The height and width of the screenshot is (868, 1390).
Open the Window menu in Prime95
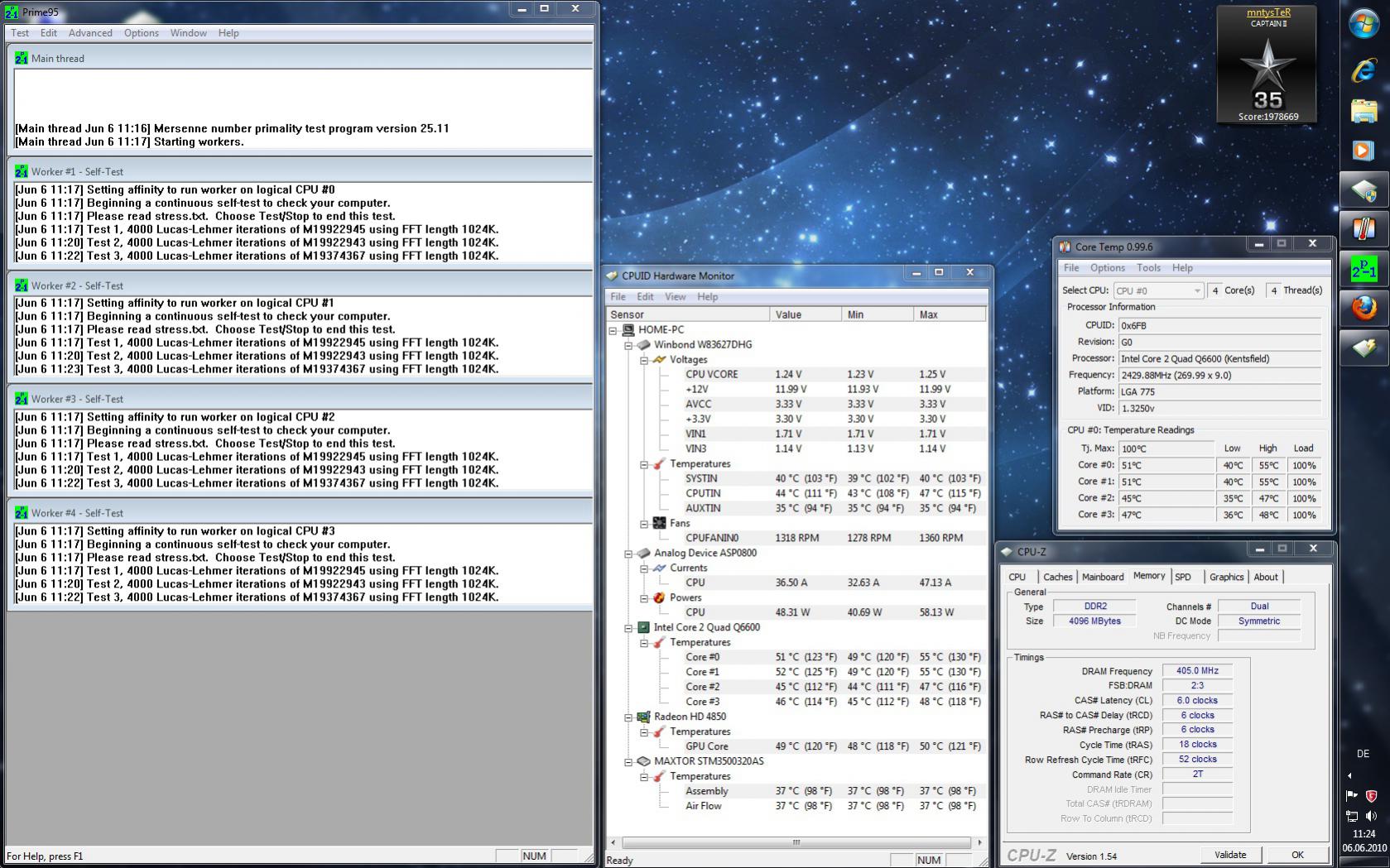pyautogui.click(x=189, y=33)
